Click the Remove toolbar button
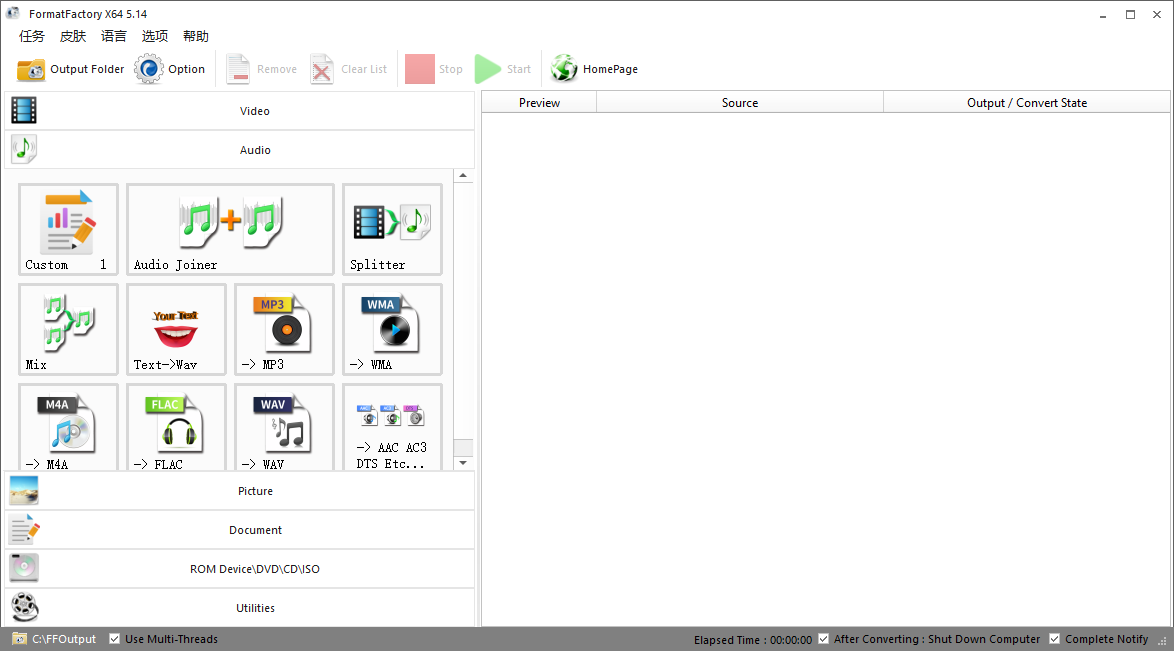This screenshot has height=651, width=1174. 261,69
